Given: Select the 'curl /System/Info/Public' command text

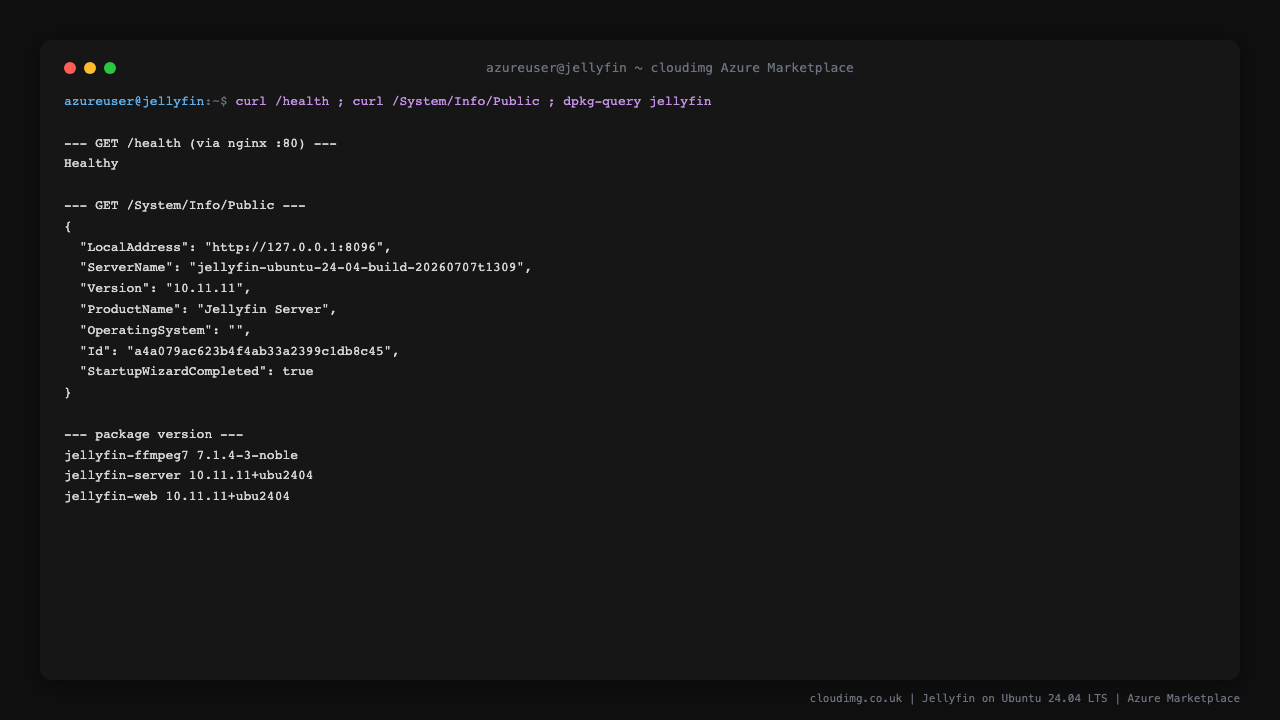Looking at the screenshot, I should (x=446, y=102).
